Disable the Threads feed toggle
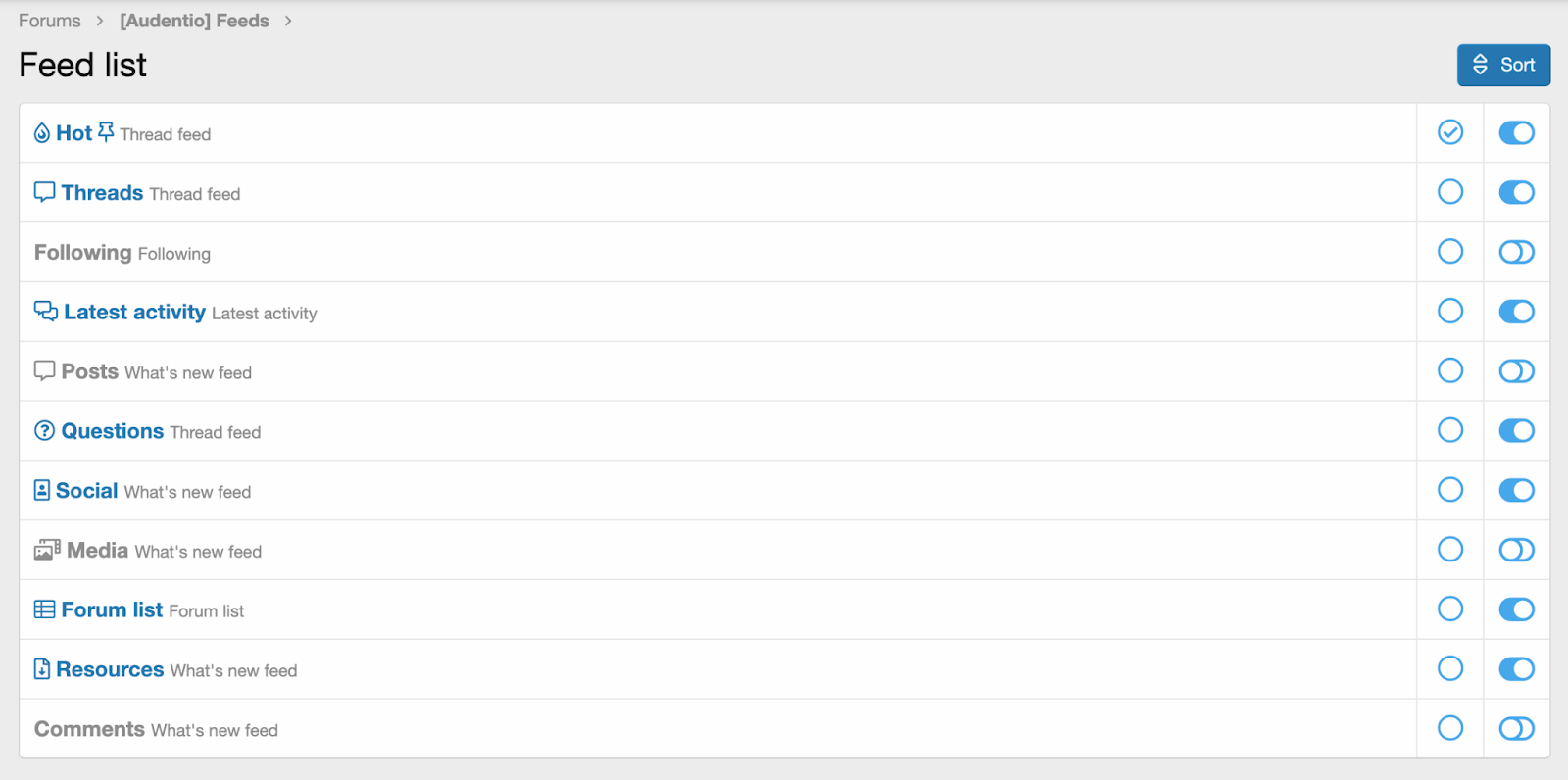 [1516, 192]
